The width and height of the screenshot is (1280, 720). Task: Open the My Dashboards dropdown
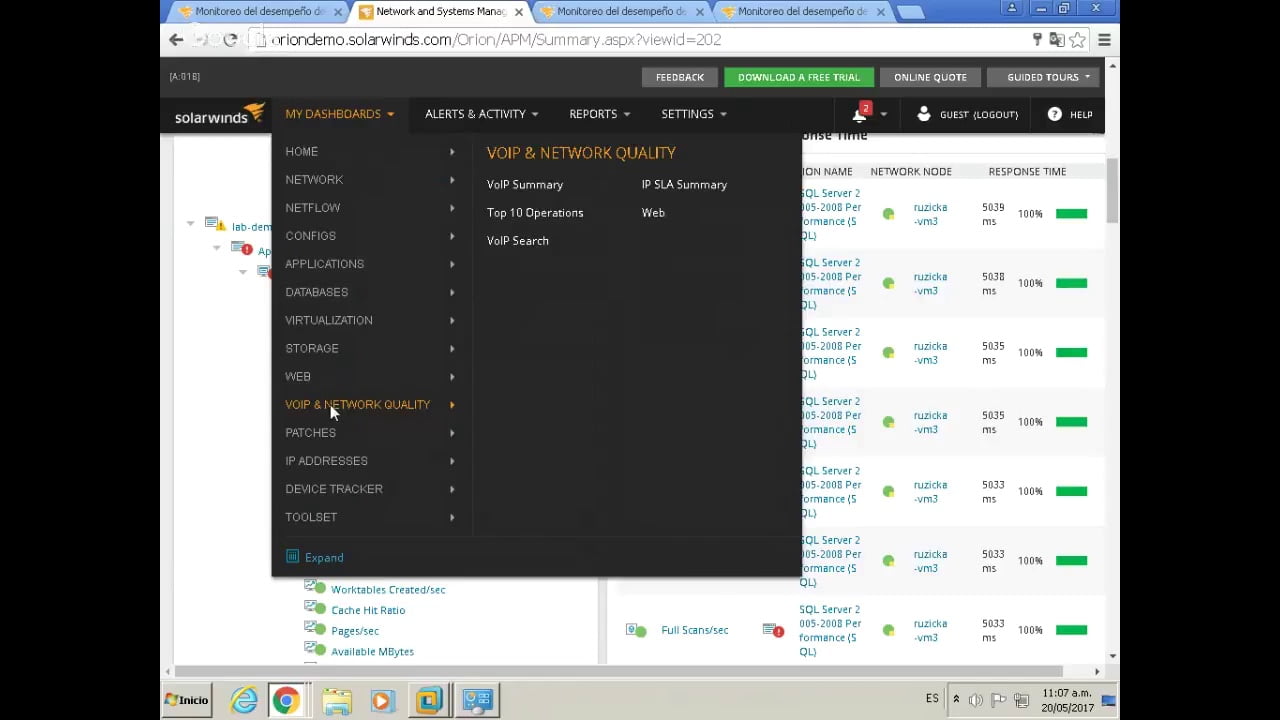coord(340,114)
